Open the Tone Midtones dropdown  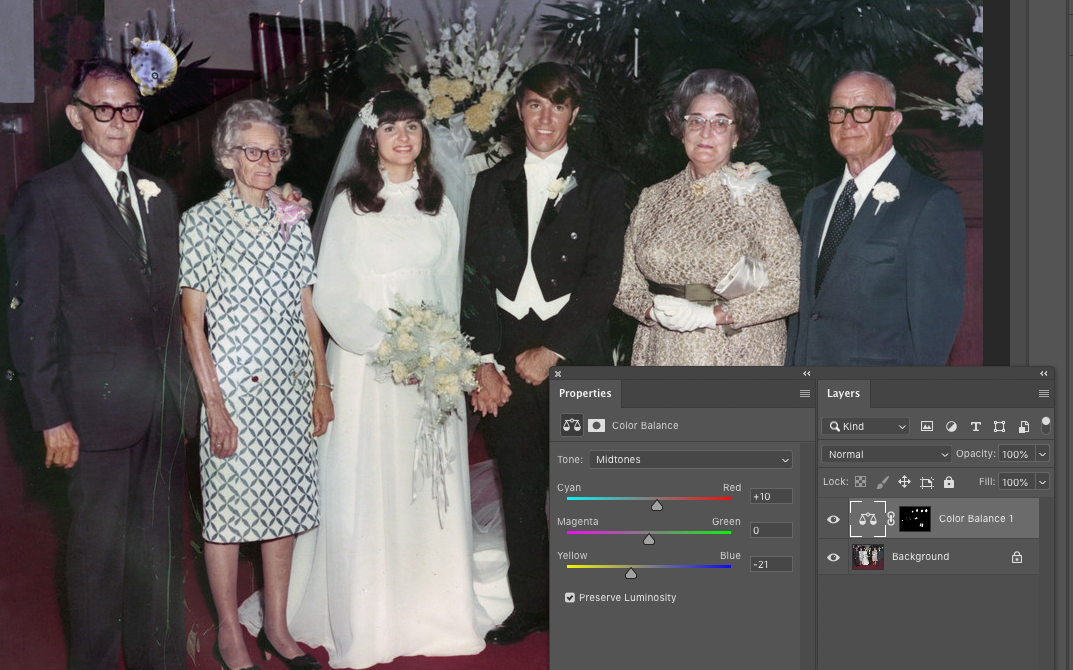(x=690, y=459)
